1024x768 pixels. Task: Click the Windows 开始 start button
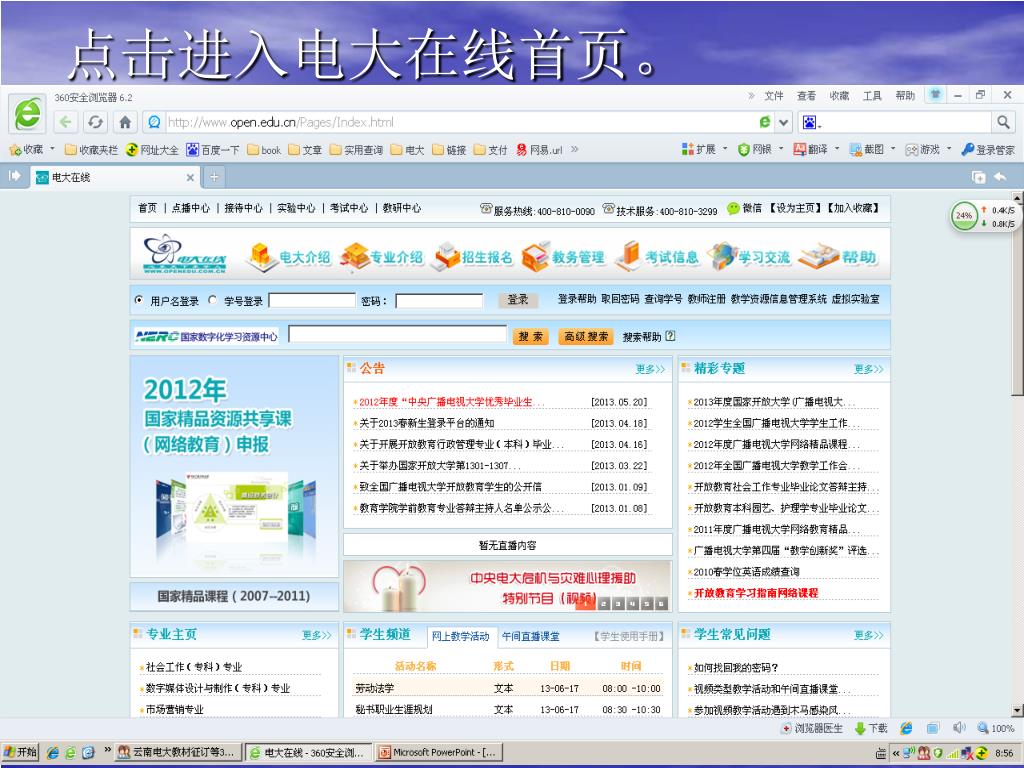20,752
